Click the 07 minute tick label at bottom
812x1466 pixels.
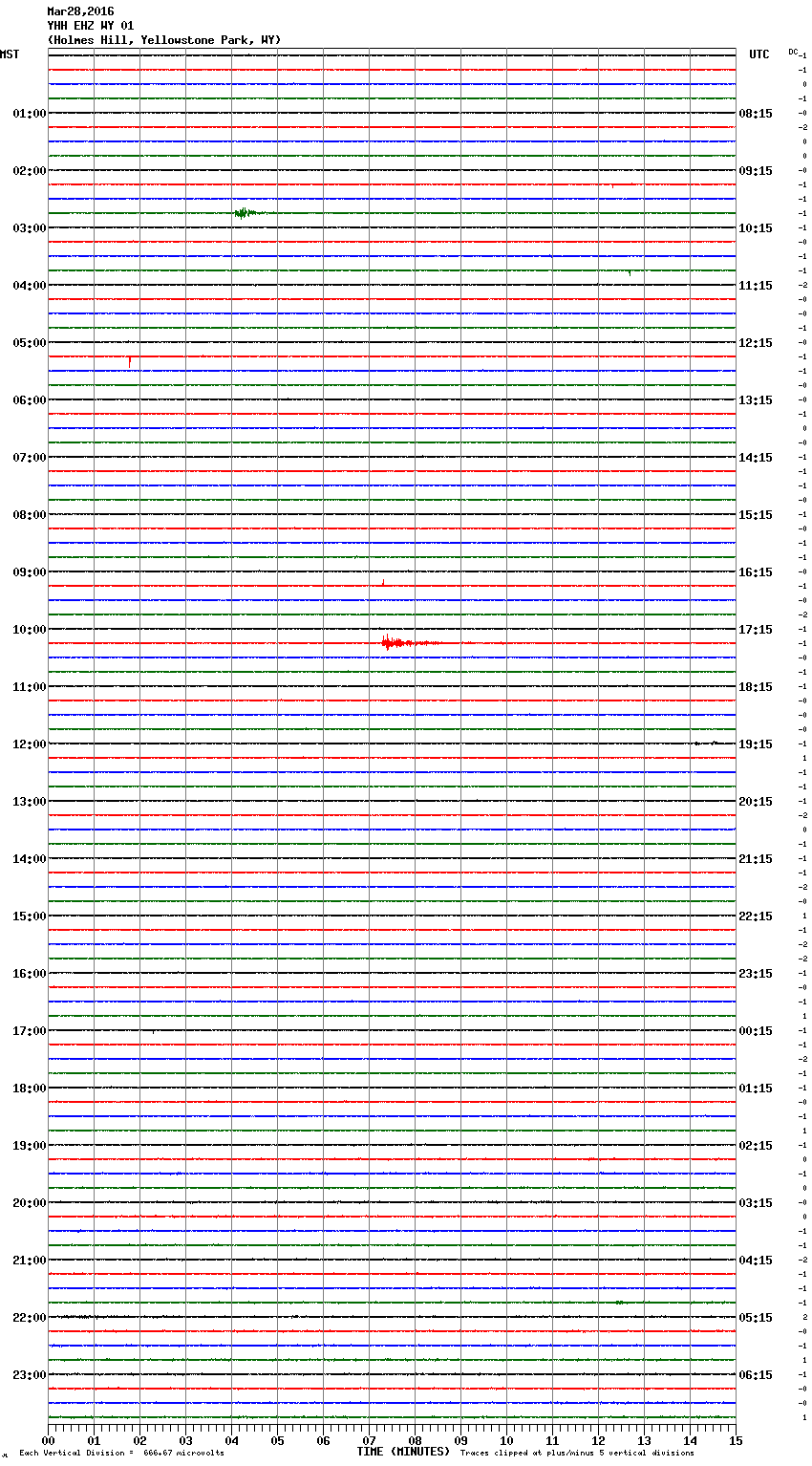(x=369, y=1440)
